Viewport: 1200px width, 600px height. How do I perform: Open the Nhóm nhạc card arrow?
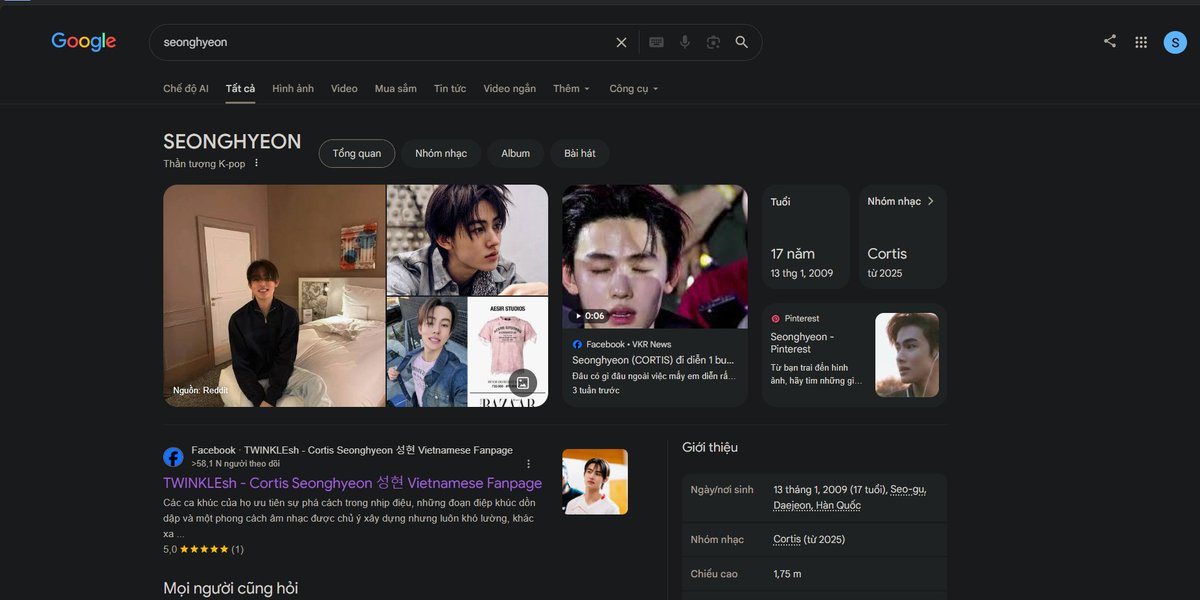coord(930,201)
